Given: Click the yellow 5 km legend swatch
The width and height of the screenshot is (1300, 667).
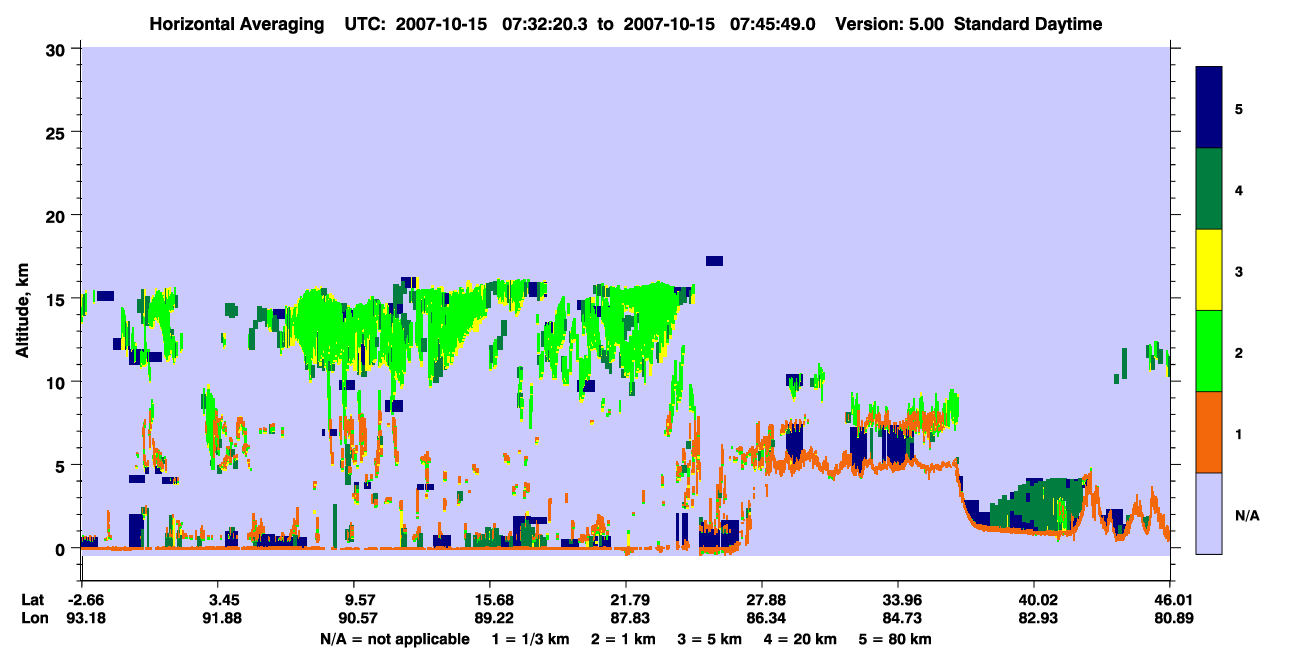Looking at the screenshot, I should tap(1209, 270).
